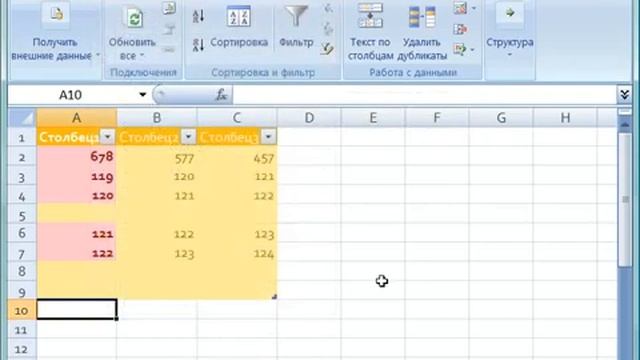Screen dimensions: 640x360
Task: Open the what-if analysis dropdown arrow
Action: click(x=473, y=50)
